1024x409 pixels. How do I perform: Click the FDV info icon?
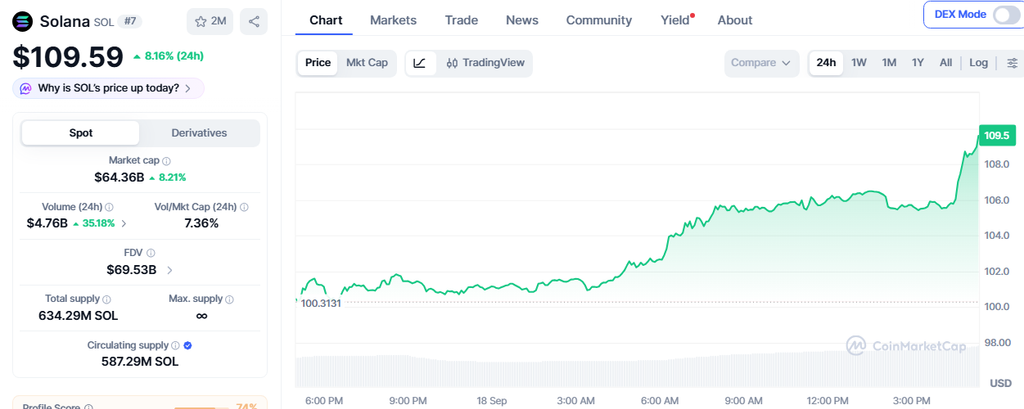pos(151,253)
